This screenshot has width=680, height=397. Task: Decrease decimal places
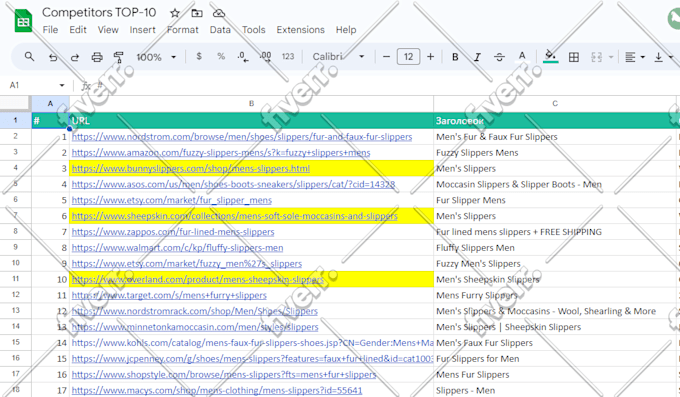(242, 57)
